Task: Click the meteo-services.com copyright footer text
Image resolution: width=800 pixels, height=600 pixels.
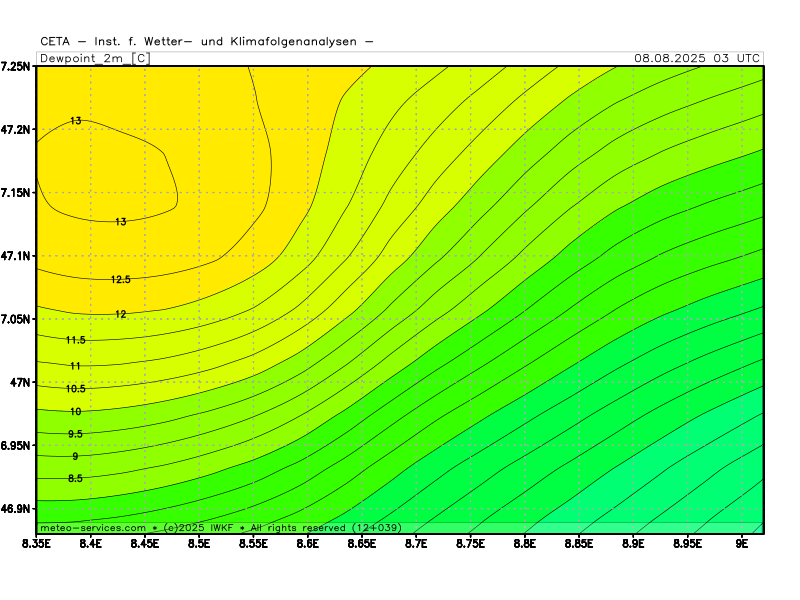Action: [221, 528]
